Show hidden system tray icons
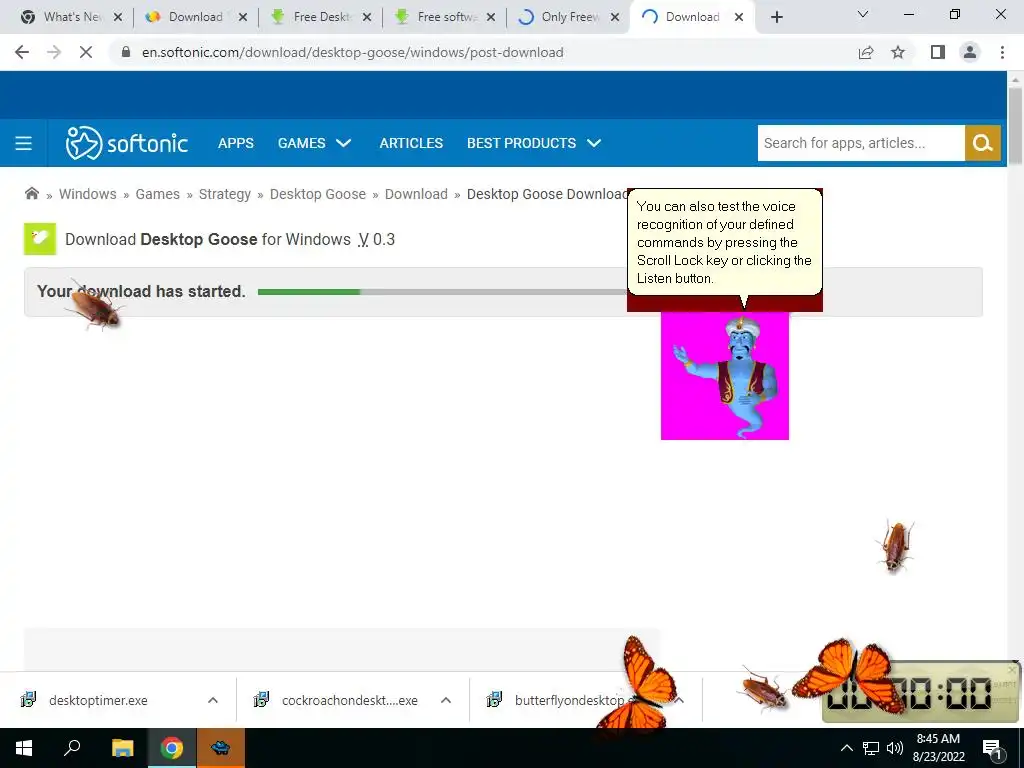 tap(846, 748)
